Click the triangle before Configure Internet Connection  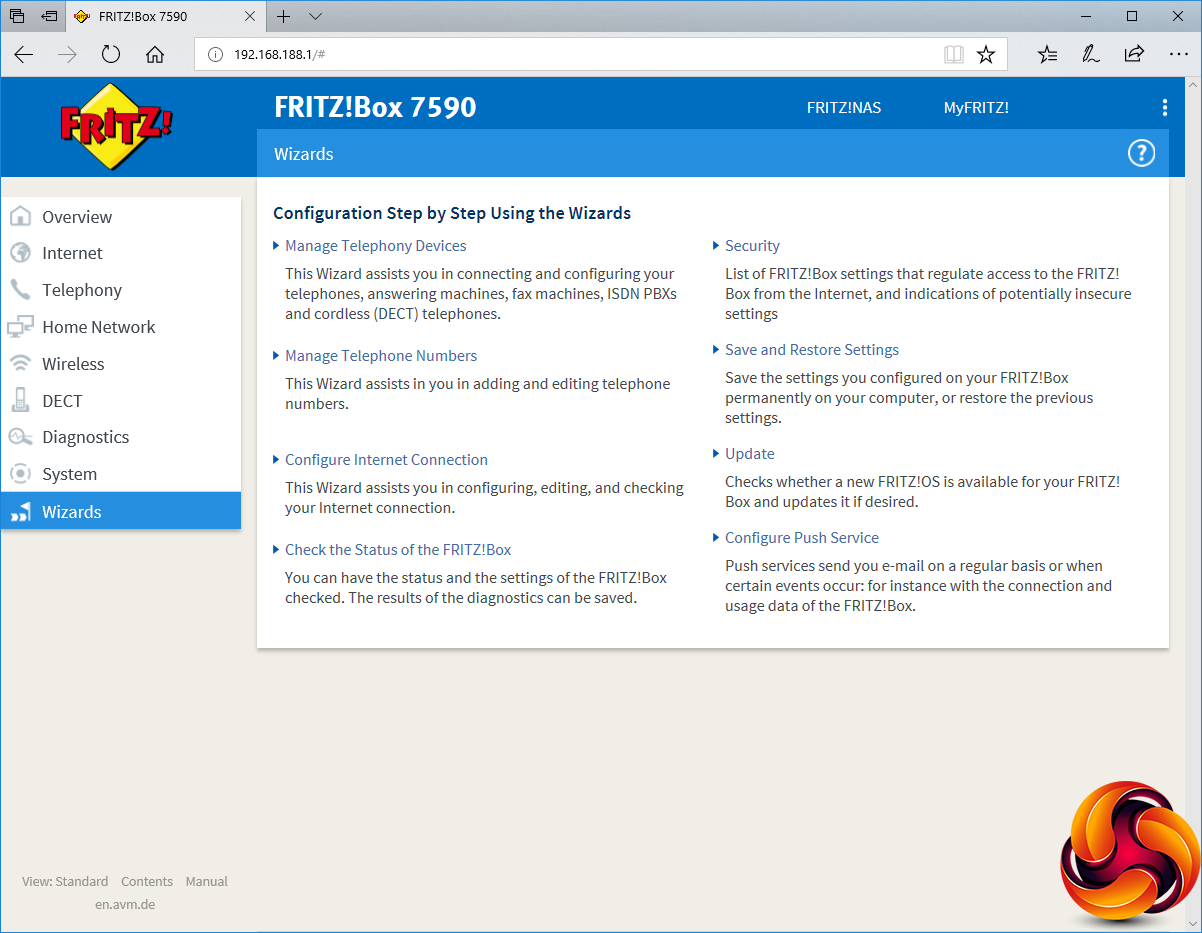coord(277,459)
